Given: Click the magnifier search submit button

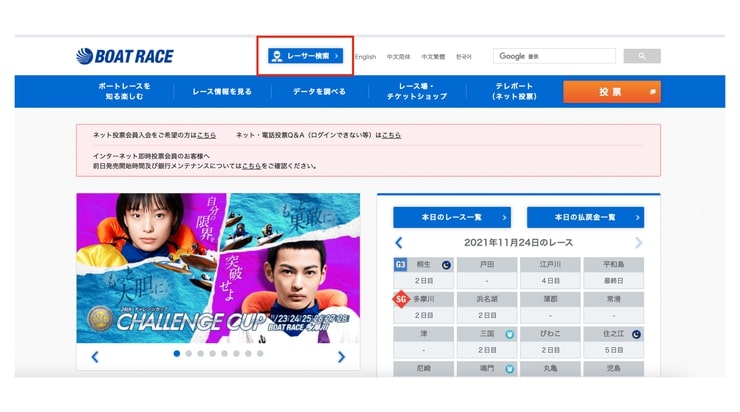Looking at the screenshot, I should pyautogui.click(x=642, y=56).
